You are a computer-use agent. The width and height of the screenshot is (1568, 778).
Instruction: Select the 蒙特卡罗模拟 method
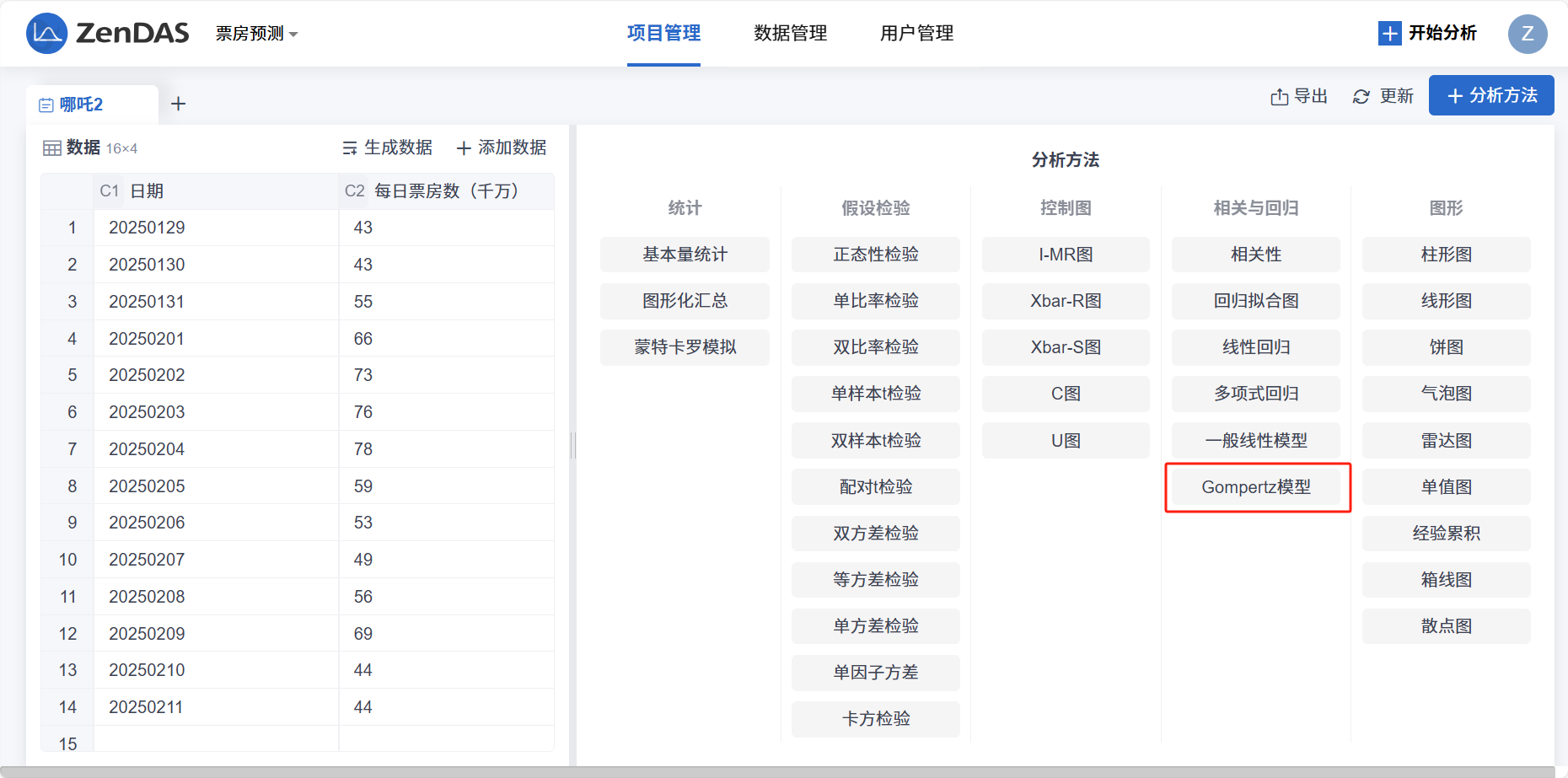[685, 347]
